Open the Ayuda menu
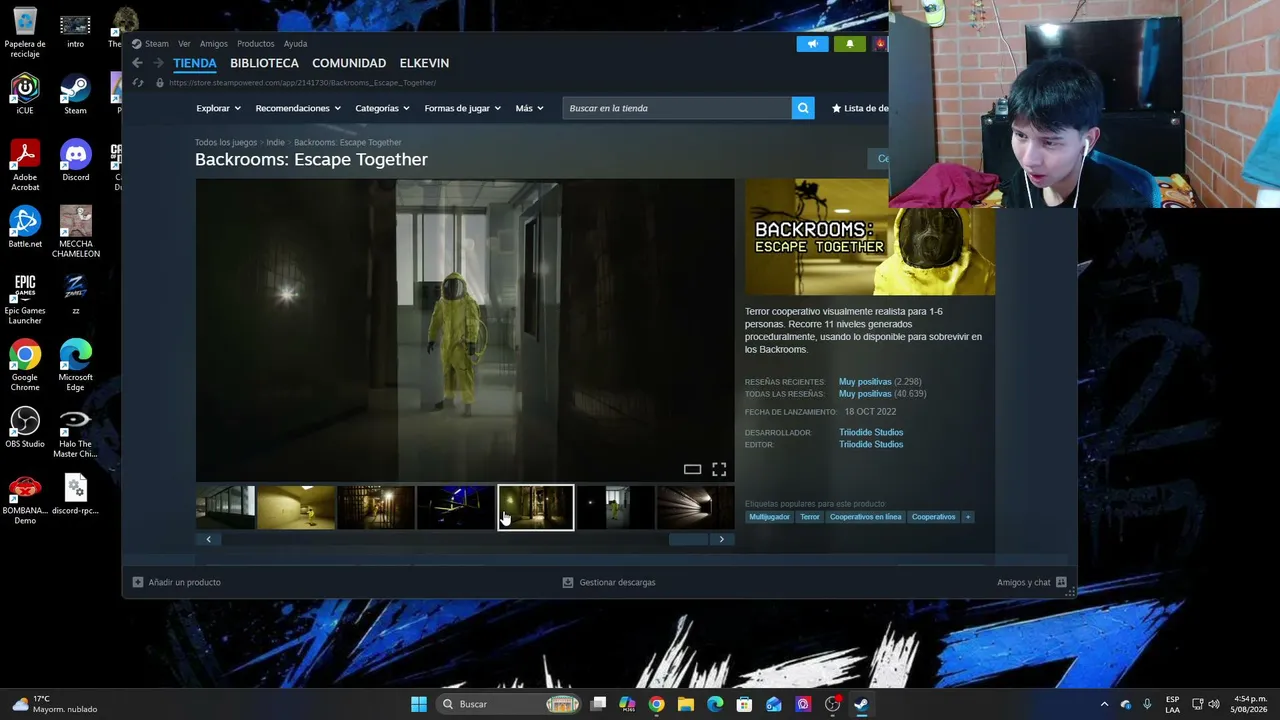Viewport: 1280px width, 720px height. click(x=295, y=44)
